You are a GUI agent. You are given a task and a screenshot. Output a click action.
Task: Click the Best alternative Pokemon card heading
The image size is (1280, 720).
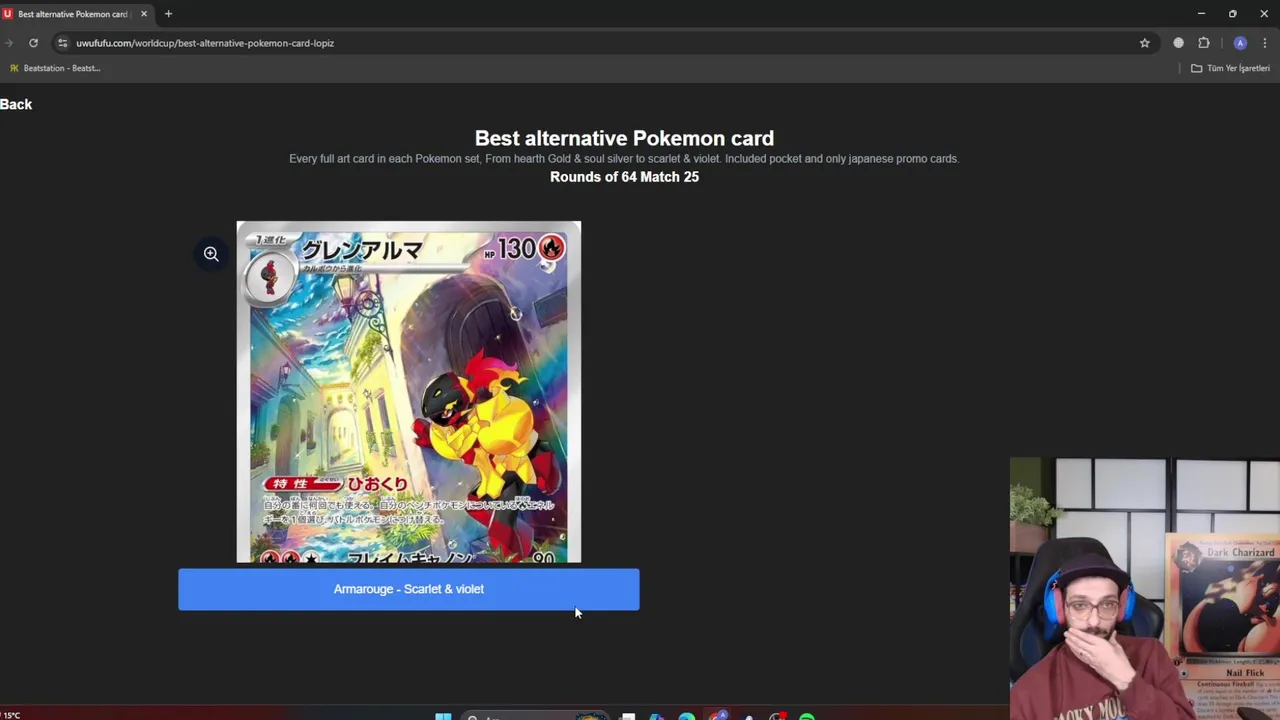624,138
